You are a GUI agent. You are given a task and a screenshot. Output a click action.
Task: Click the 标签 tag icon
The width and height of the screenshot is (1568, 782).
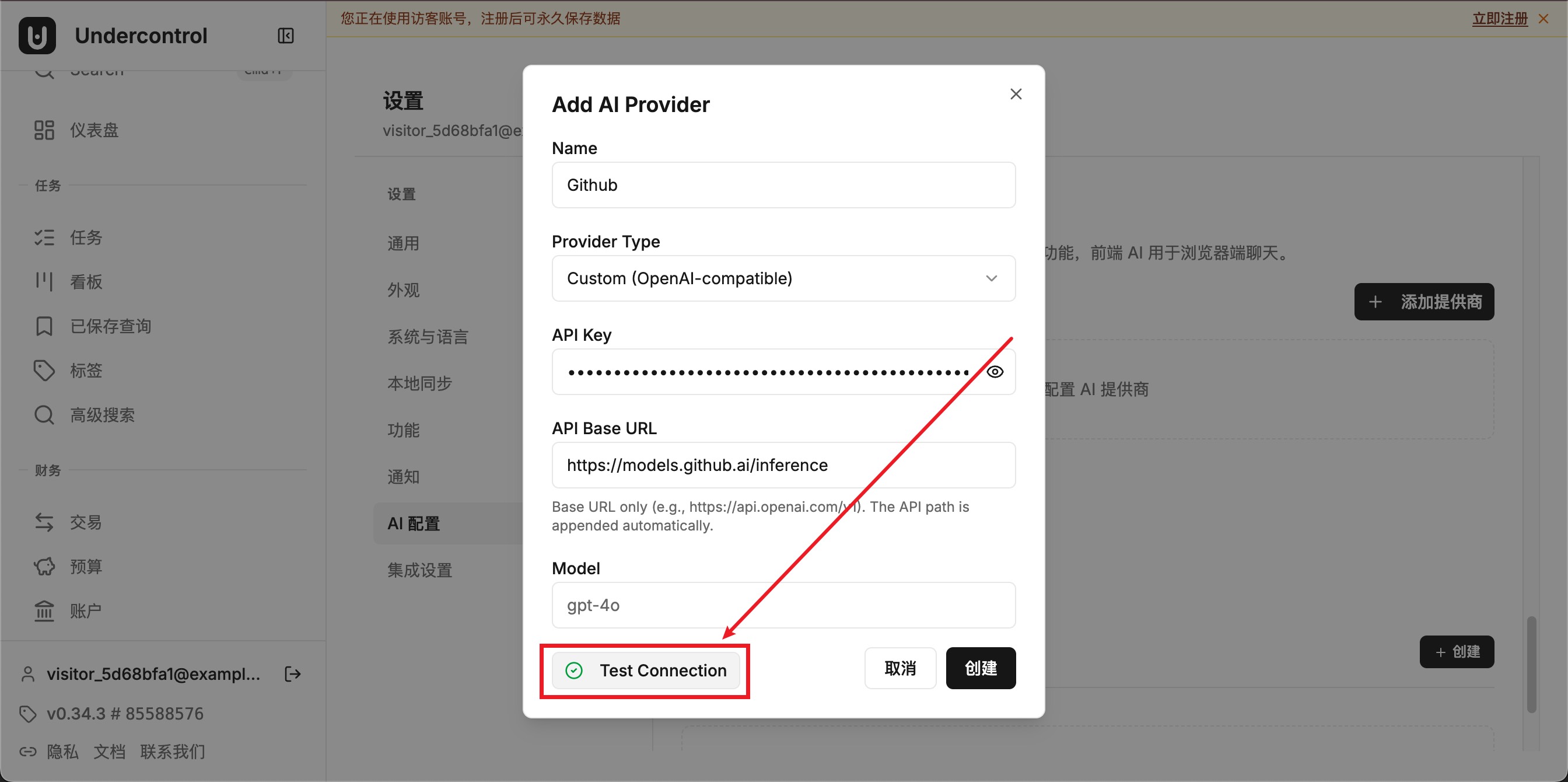coord(44,371)
